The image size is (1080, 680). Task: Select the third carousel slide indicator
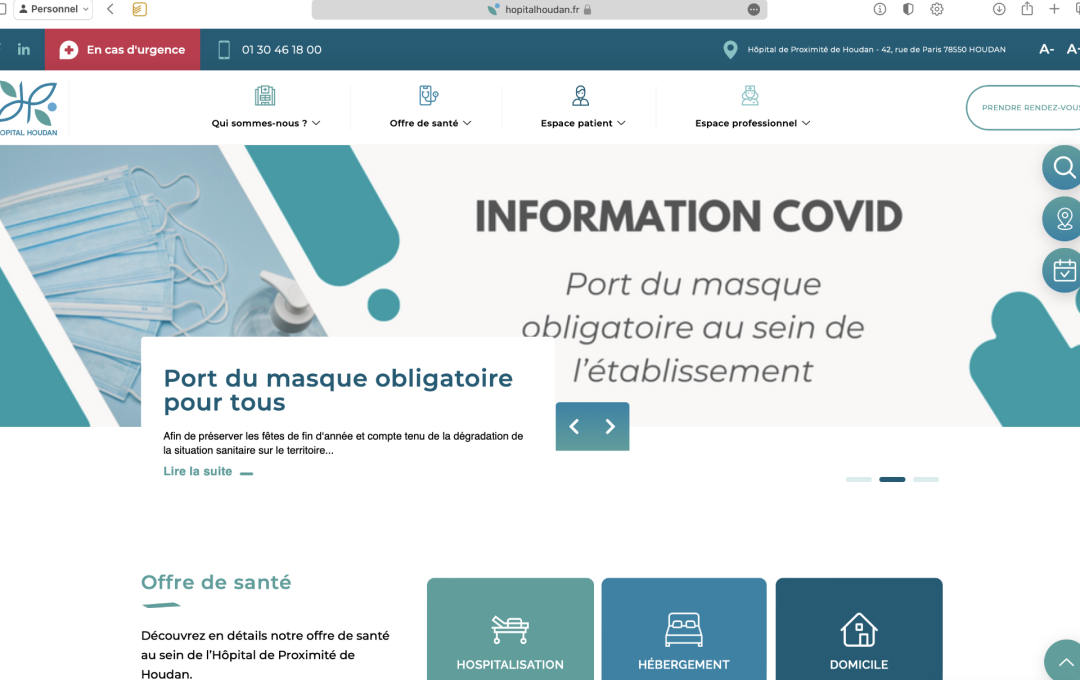[x=926, y=480]
